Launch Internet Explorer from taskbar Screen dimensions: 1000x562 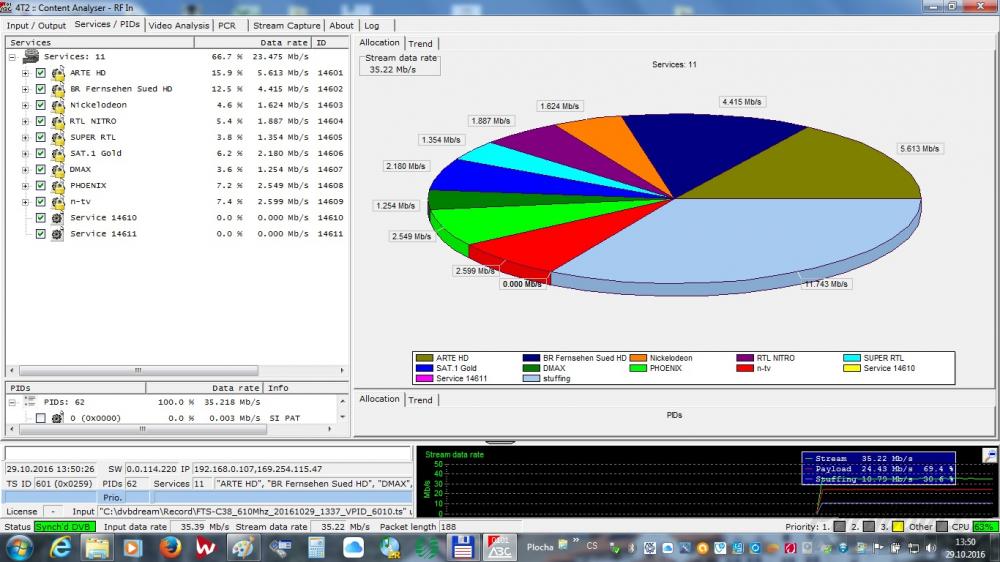[61, 548]
